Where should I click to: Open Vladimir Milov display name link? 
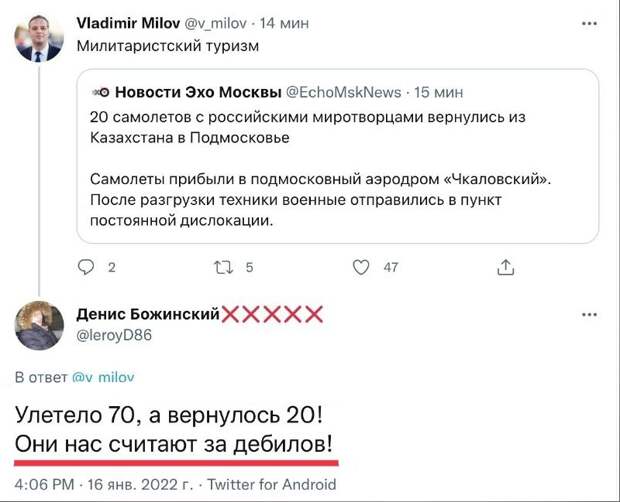[x=128, y=23]
